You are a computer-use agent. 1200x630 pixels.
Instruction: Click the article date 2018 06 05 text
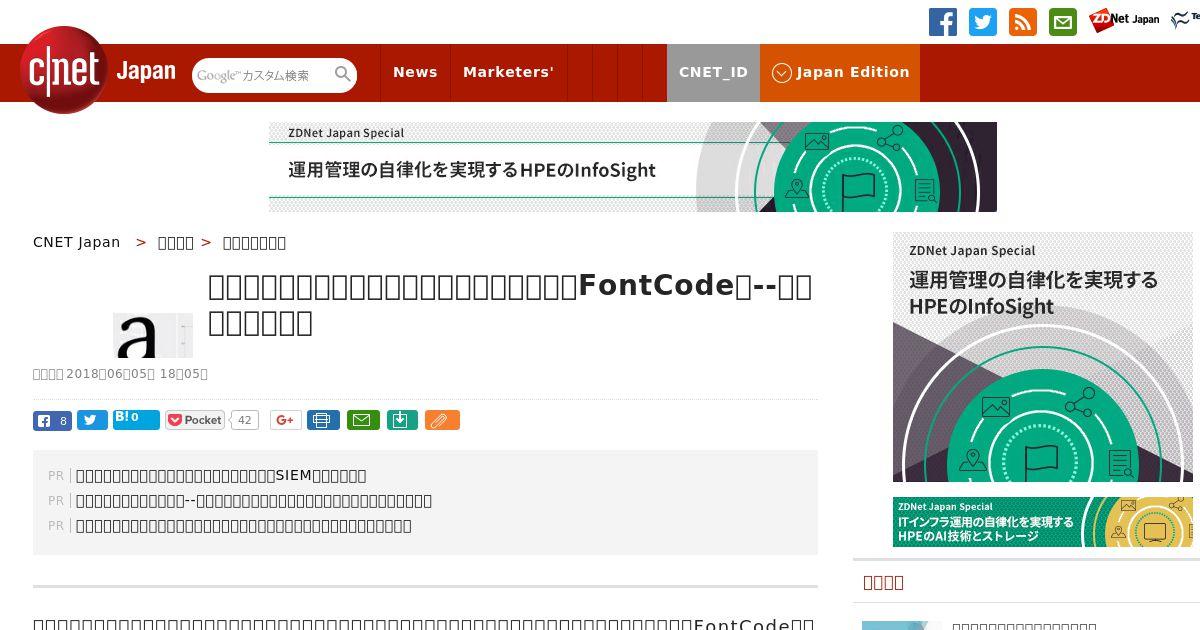pyautogui.click(x=120, y=374)
